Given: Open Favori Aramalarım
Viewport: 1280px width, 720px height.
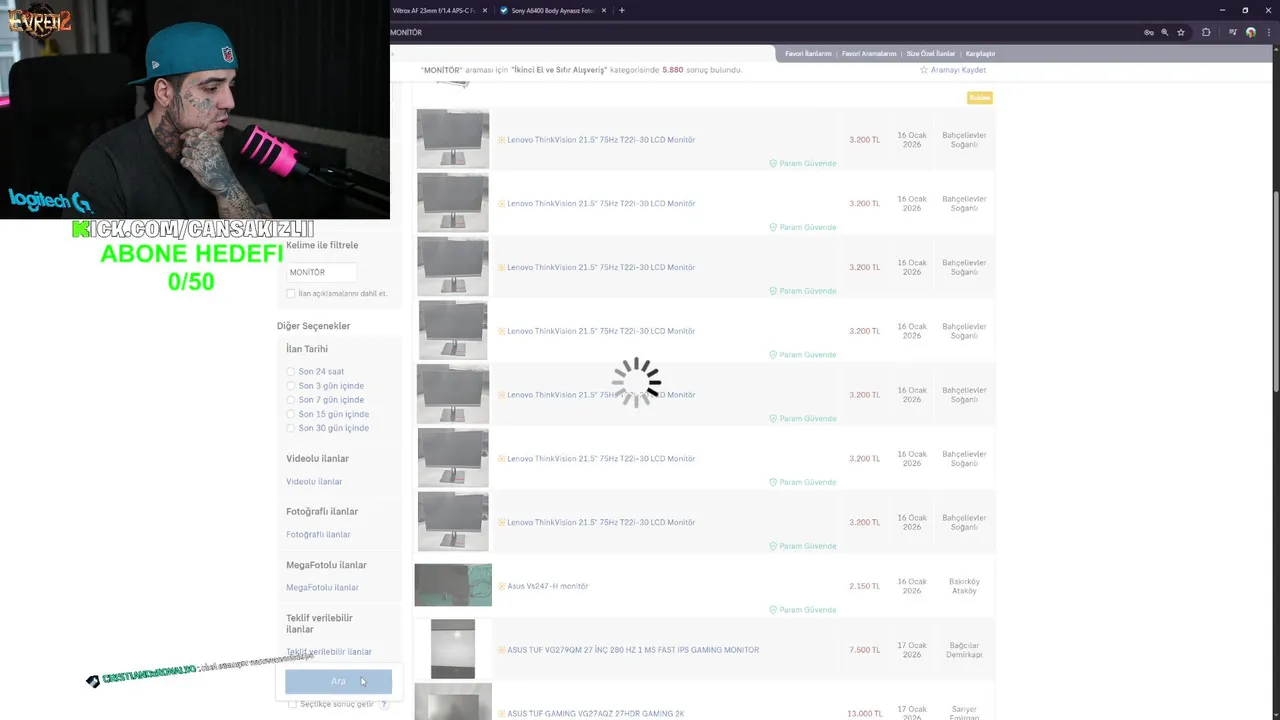Looking at the screenshot, I should 869,54.
